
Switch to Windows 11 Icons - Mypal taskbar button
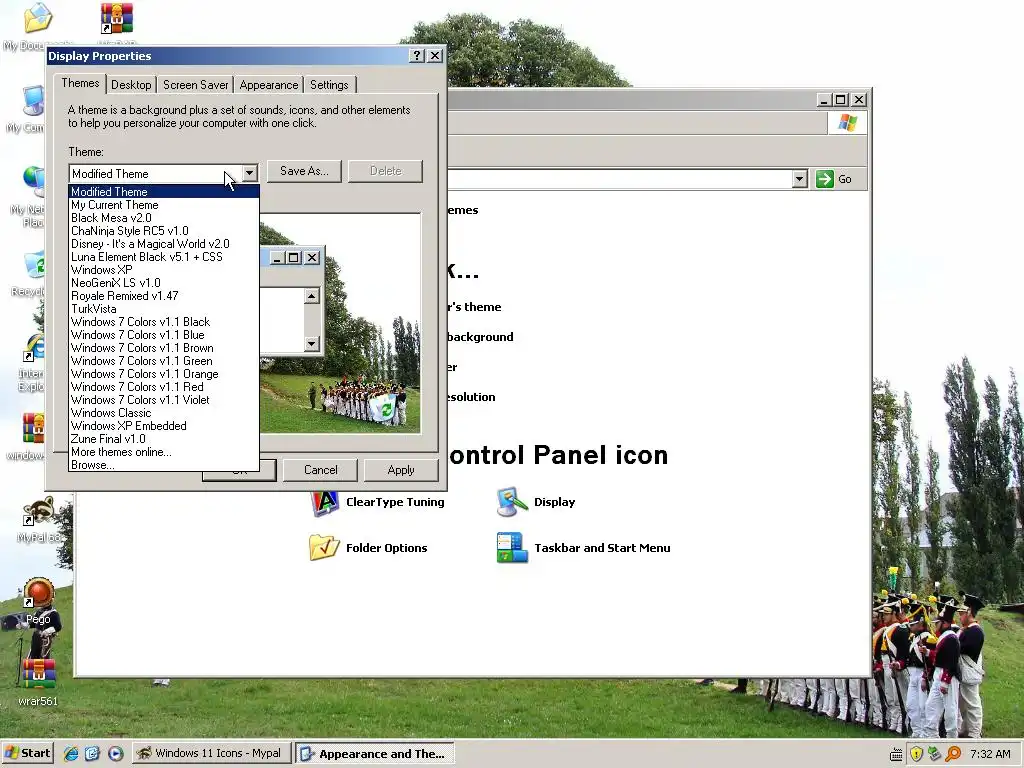tap(212, 753)
